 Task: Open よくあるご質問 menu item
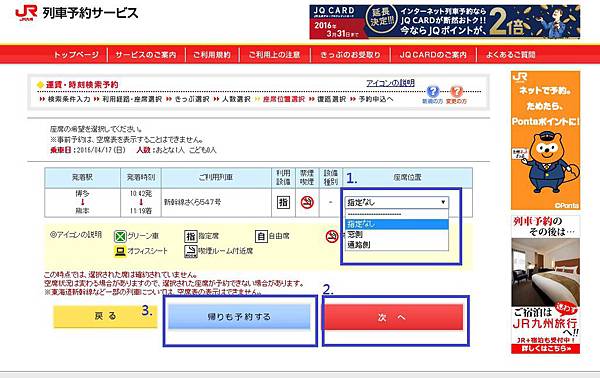click(510, 55)
